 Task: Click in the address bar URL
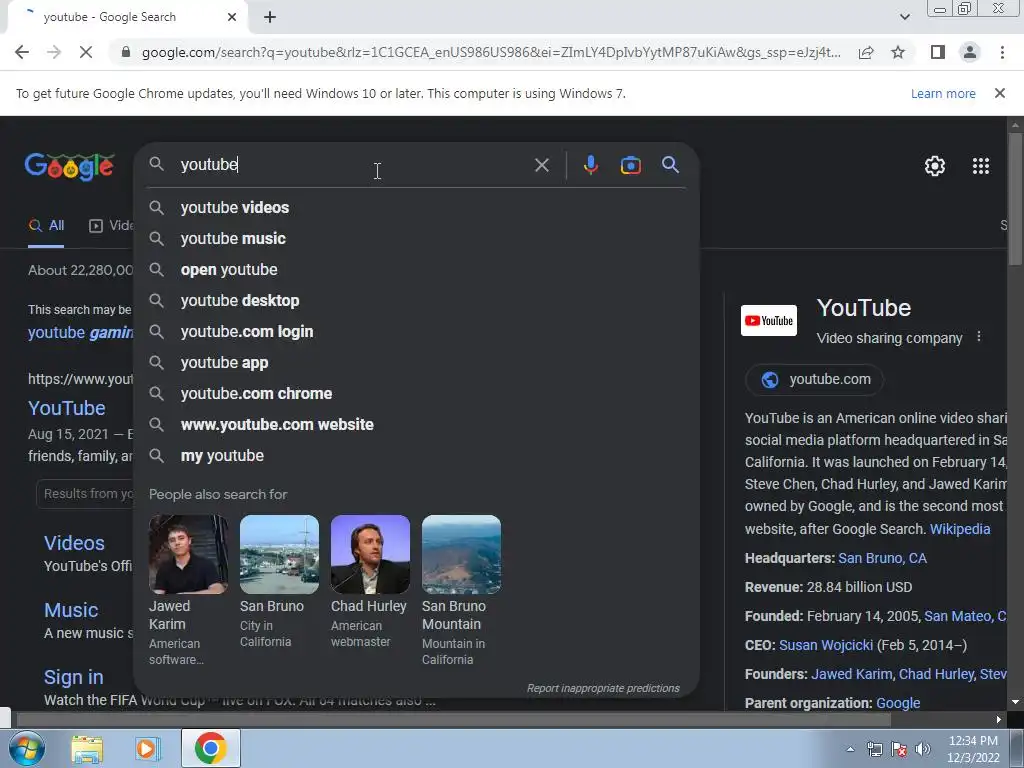pyautogui.click(x=490, y=52)
